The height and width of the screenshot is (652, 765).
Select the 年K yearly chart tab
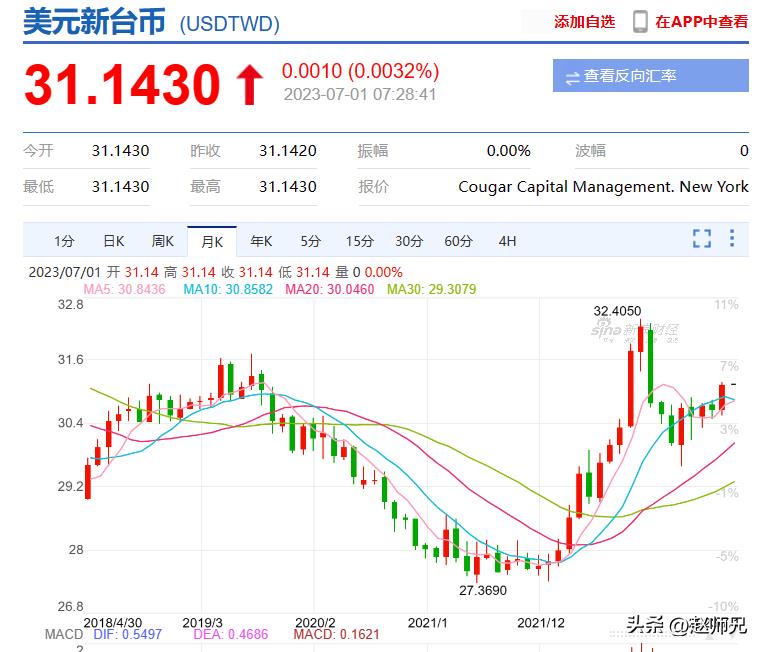point(261,241)
